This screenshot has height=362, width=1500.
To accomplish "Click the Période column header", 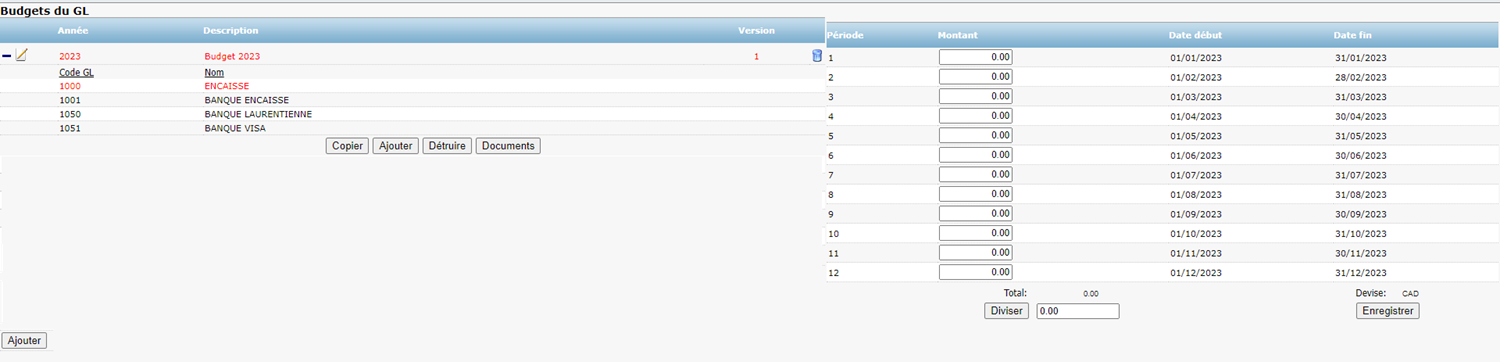I will click(x=845, y=35).
